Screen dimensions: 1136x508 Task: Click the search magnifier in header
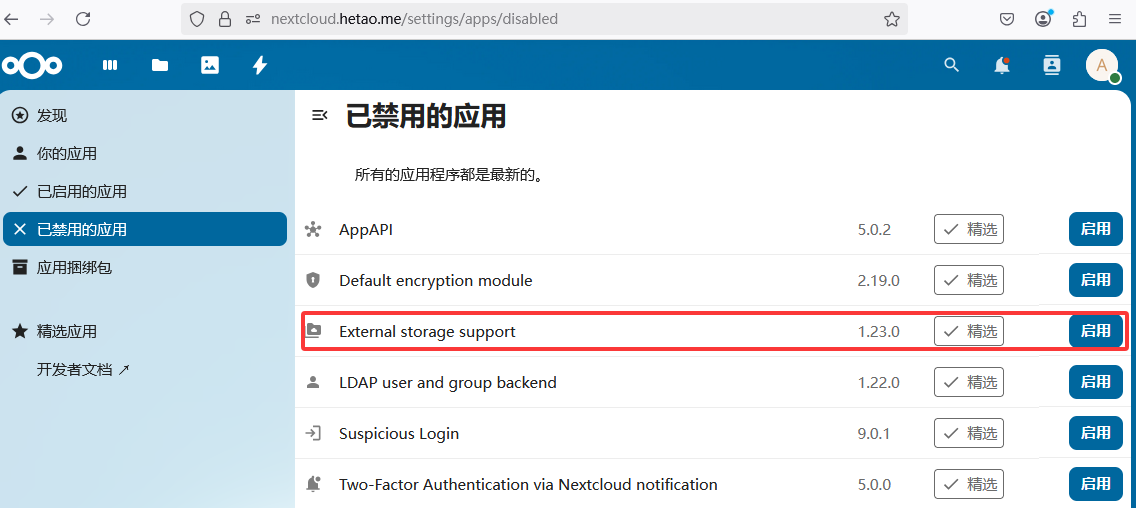tap(951, 65)
